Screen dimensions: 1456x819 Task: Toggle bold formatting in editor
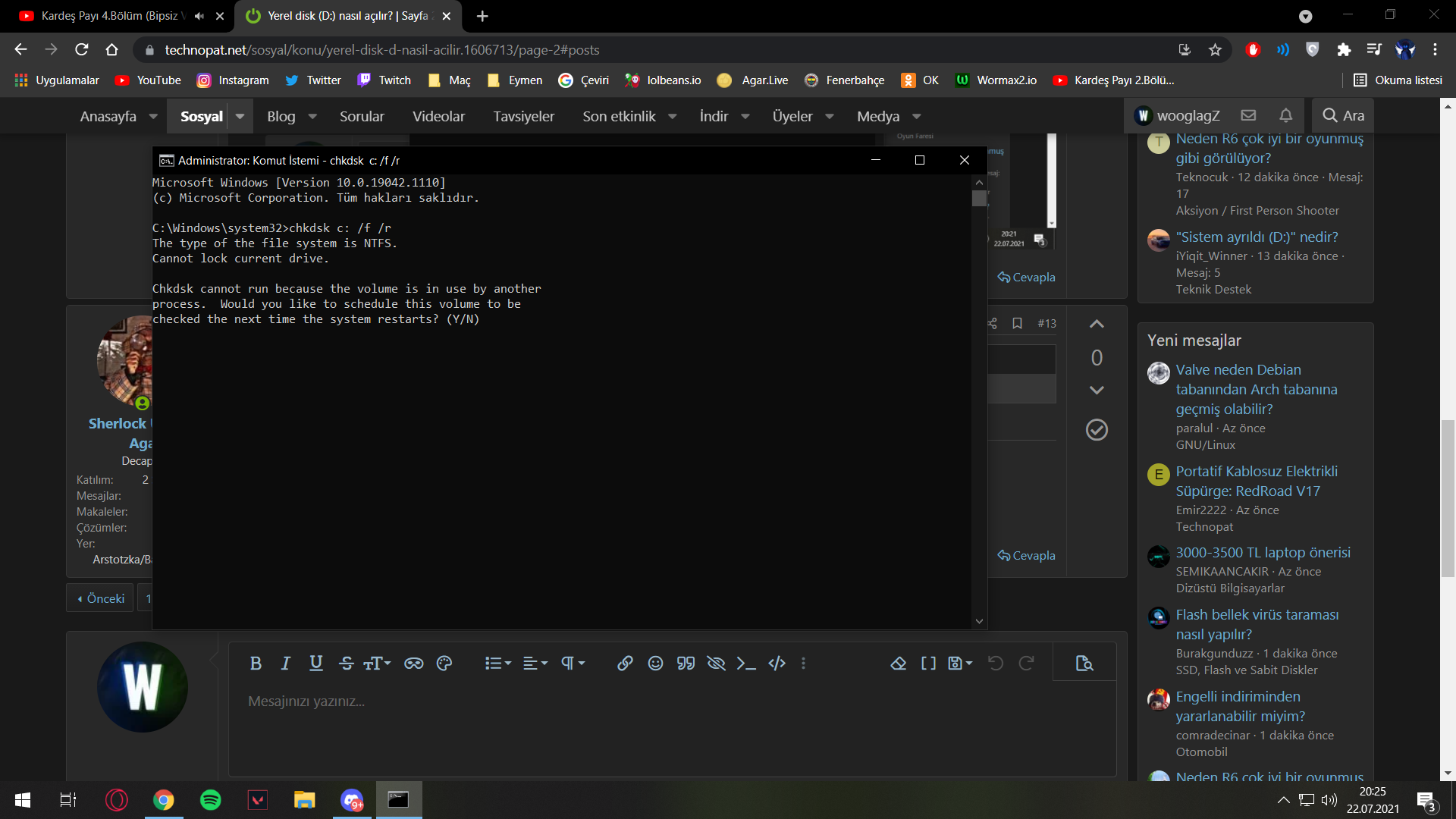[256, 664]
